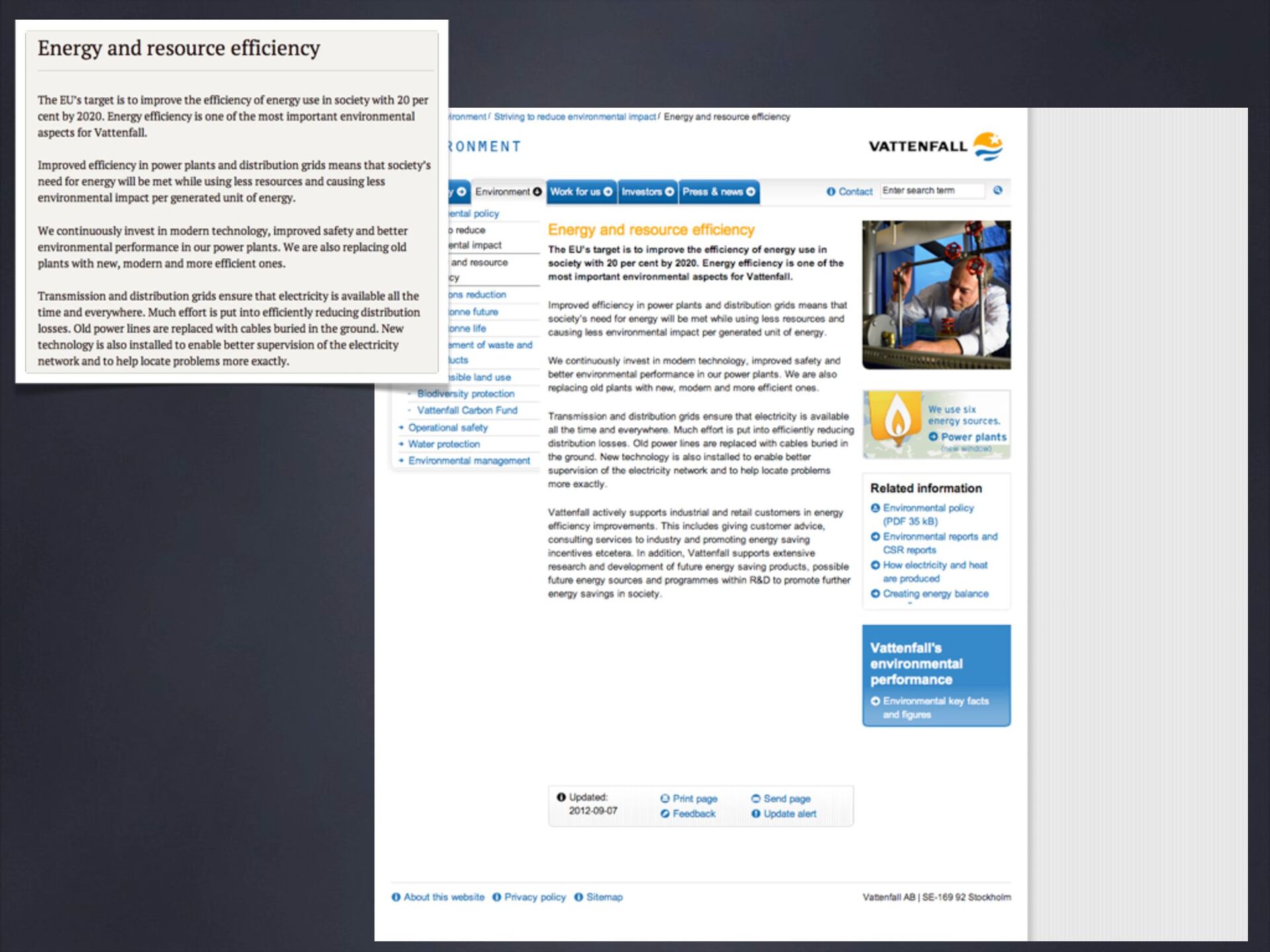Click the Privacy policy info icon
Viewport: 1270px width, 952px height.
(x=497, y=897)
